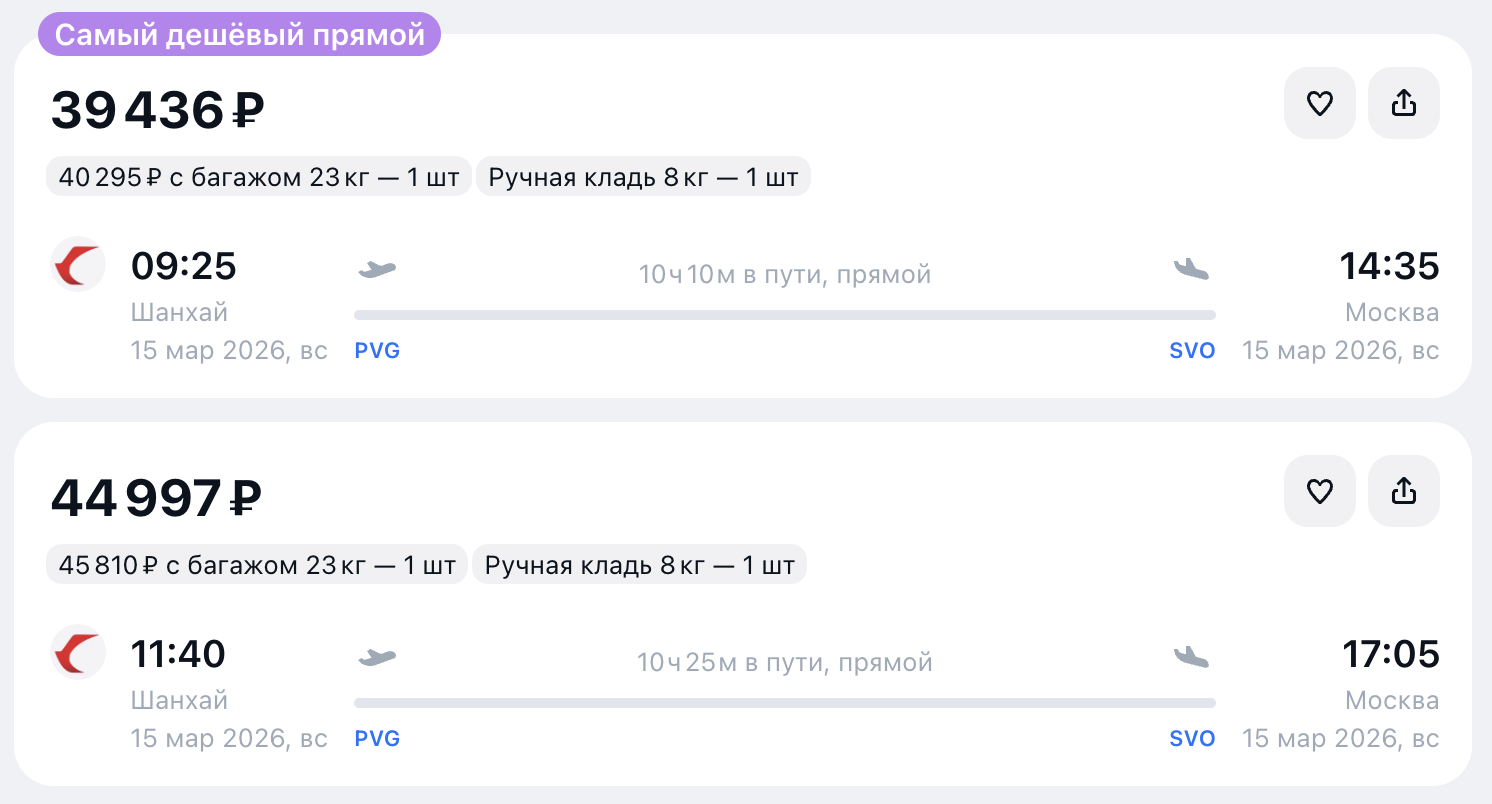The height and width of the screenshot is (804, 1492).
Task: Click hand luggage 8 kg chip, second flight
Action: [639, 566]
